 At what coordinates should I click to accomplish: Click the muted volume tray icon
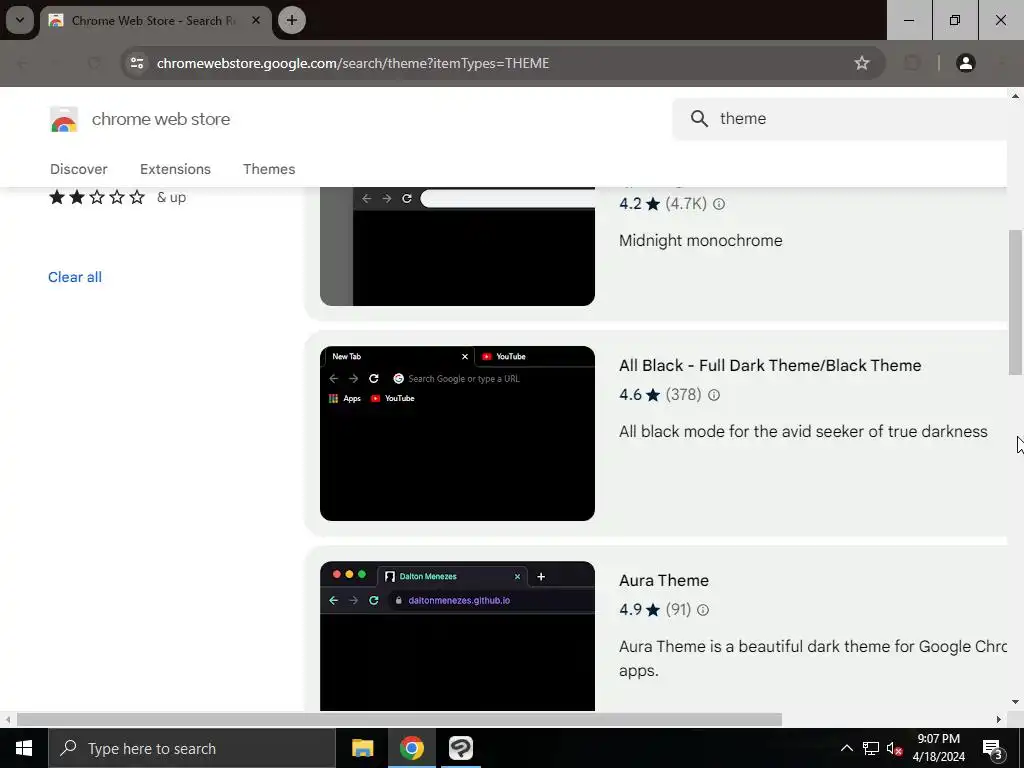[895, 748]
